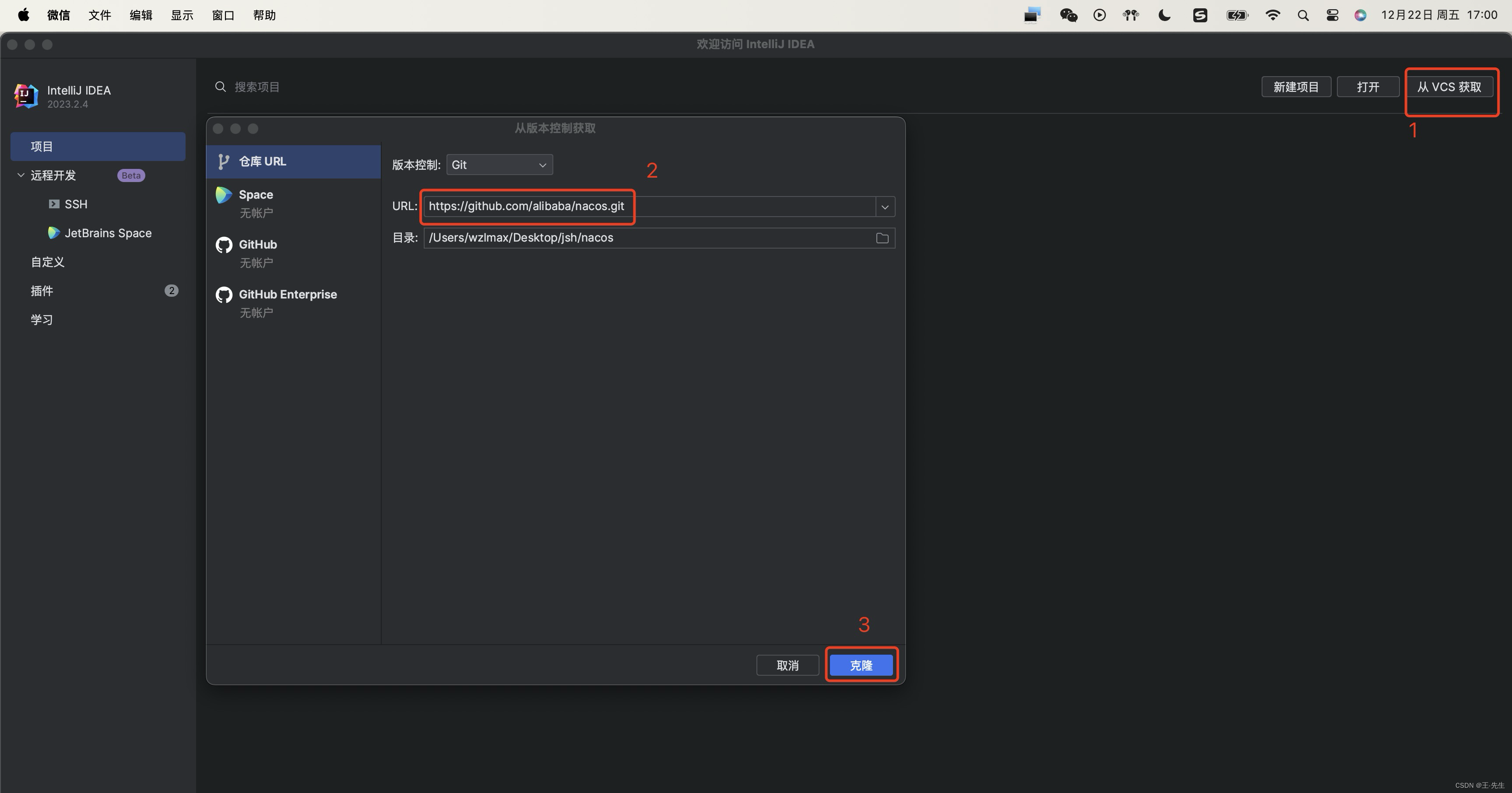The width and height of the screenshot is (1512, 793).
Task: Select the 学习 sidebar item
Action: point(98,319)
